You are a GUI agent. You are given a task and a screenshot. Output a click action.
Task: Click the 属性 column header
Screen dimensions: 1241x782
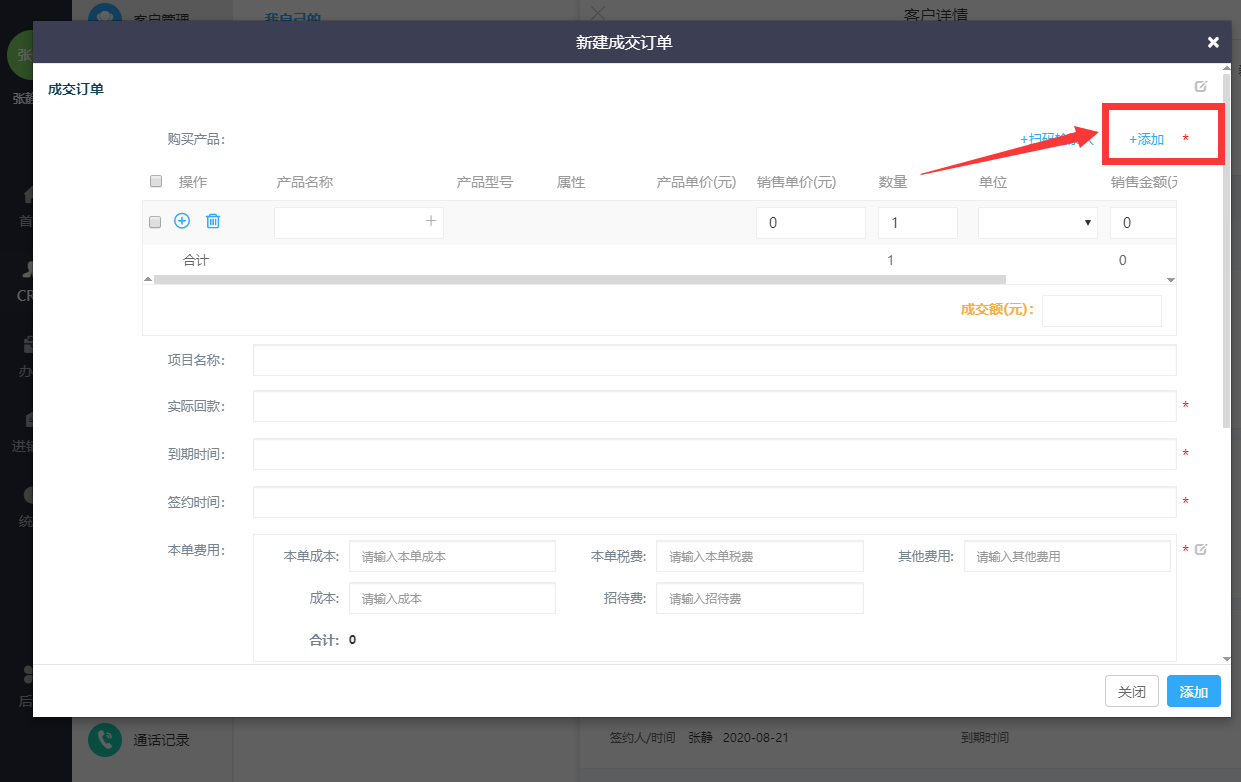point(571,182)
